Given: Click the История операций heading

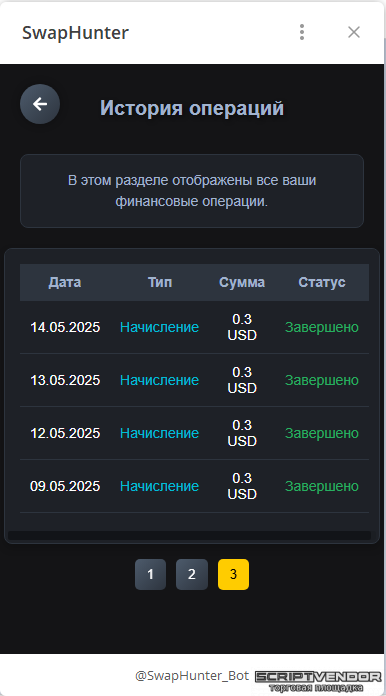Looking at the screenshot, I should tap(192, 108).
